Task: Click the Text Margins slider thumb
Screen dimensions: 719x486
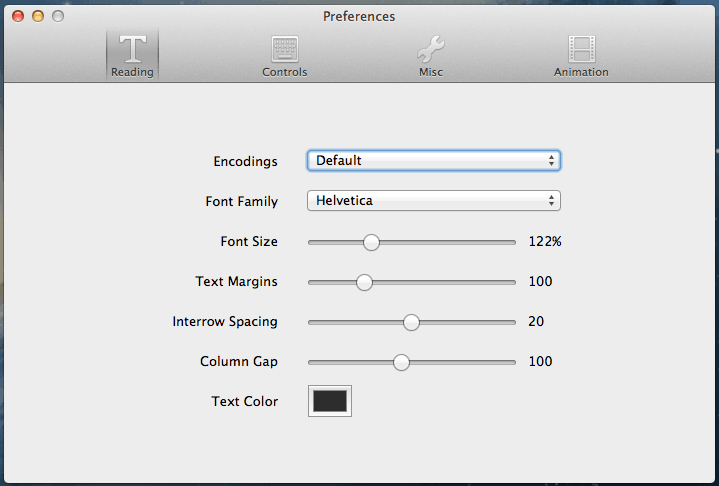Action: [364, 282]
